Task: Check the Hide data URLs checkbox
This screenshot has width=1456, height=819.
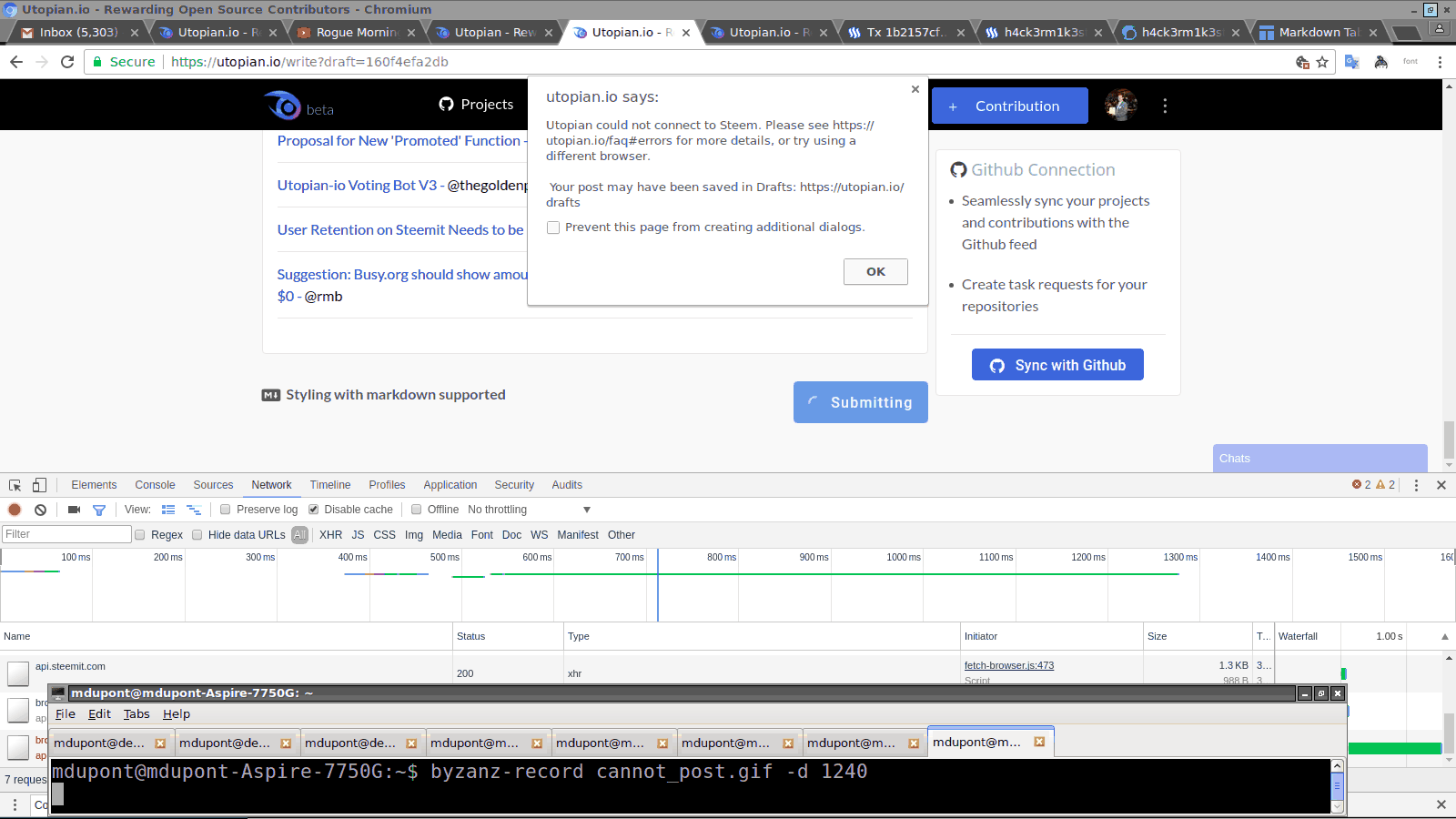Action: pyautogui.click(x=197, y=535)
